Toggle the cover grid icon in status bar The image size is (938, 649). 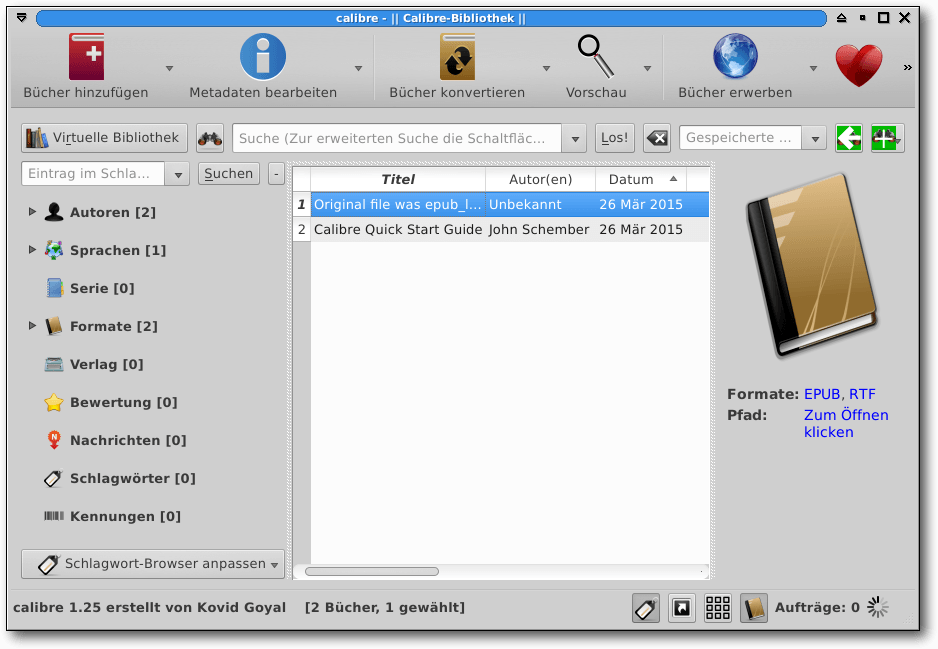tap(718, 608)
